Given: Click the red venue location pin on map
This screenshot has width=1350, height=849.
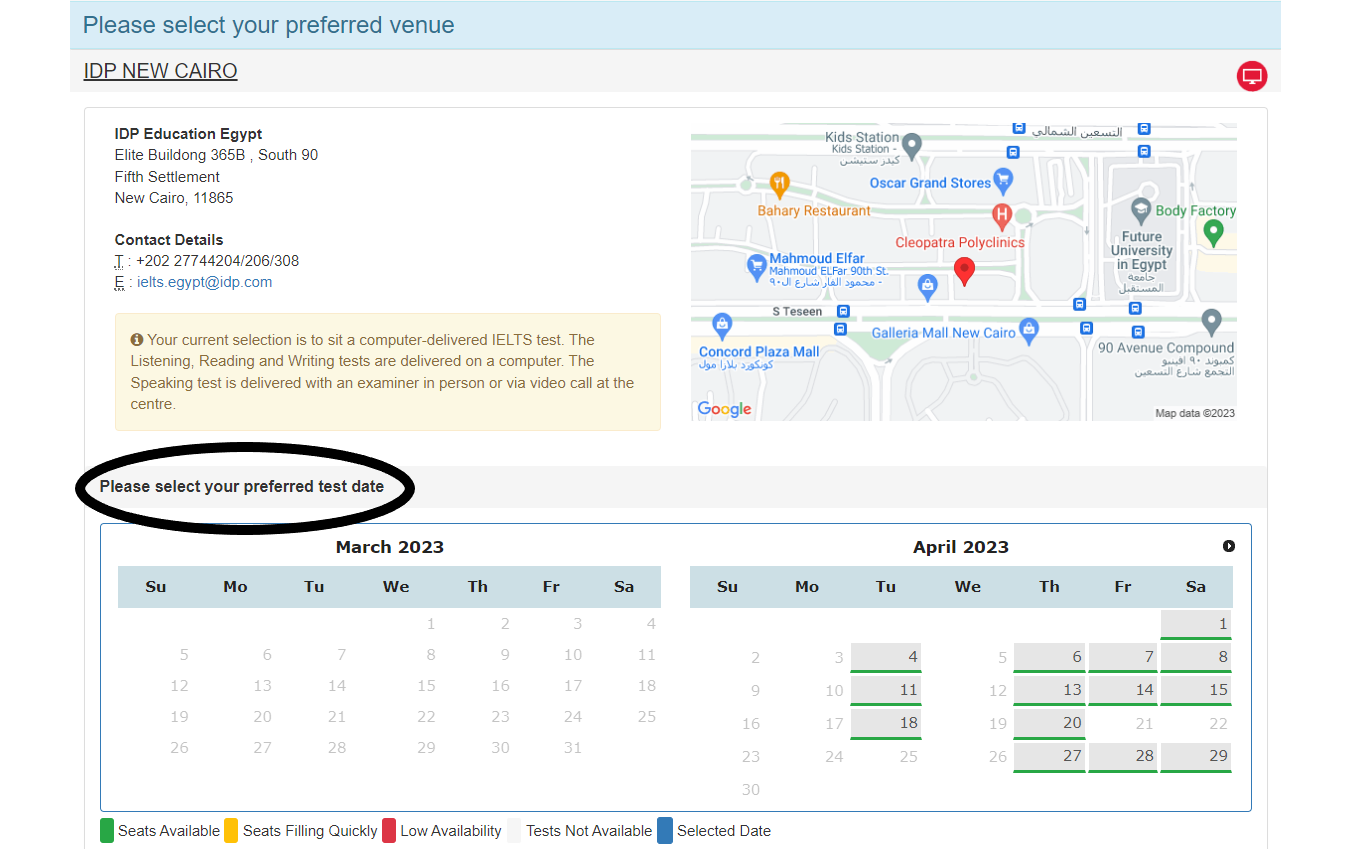Looking at the screenshot, I should 964,271.
